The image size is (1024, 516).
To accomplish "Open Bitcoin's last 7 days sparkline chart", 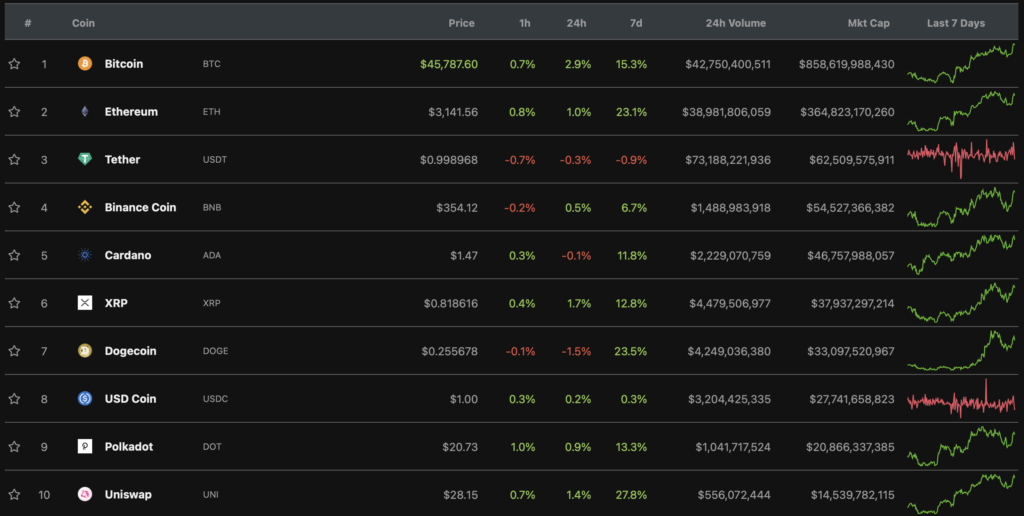I will (x=961, y=64).
